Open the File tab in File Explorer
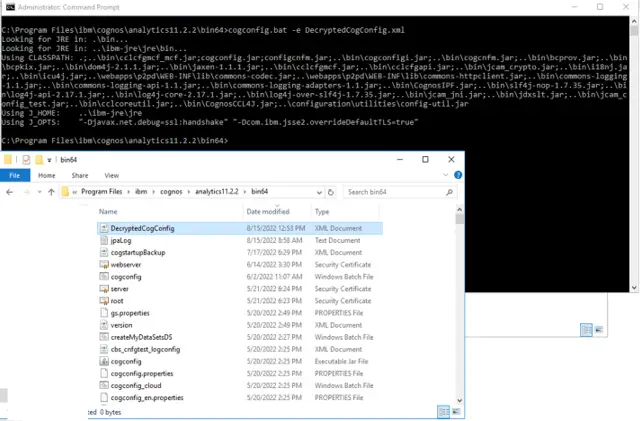The width and height of the screenshot is (640, 421). (15, 175)
